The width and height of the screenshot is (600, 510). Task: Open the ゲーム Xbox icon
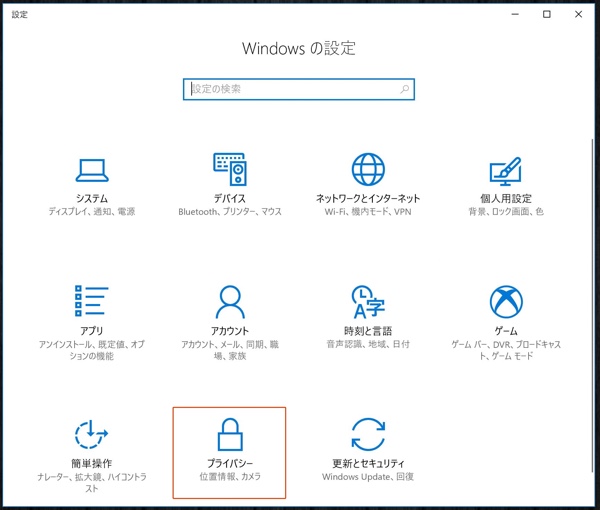coord(506,301)
